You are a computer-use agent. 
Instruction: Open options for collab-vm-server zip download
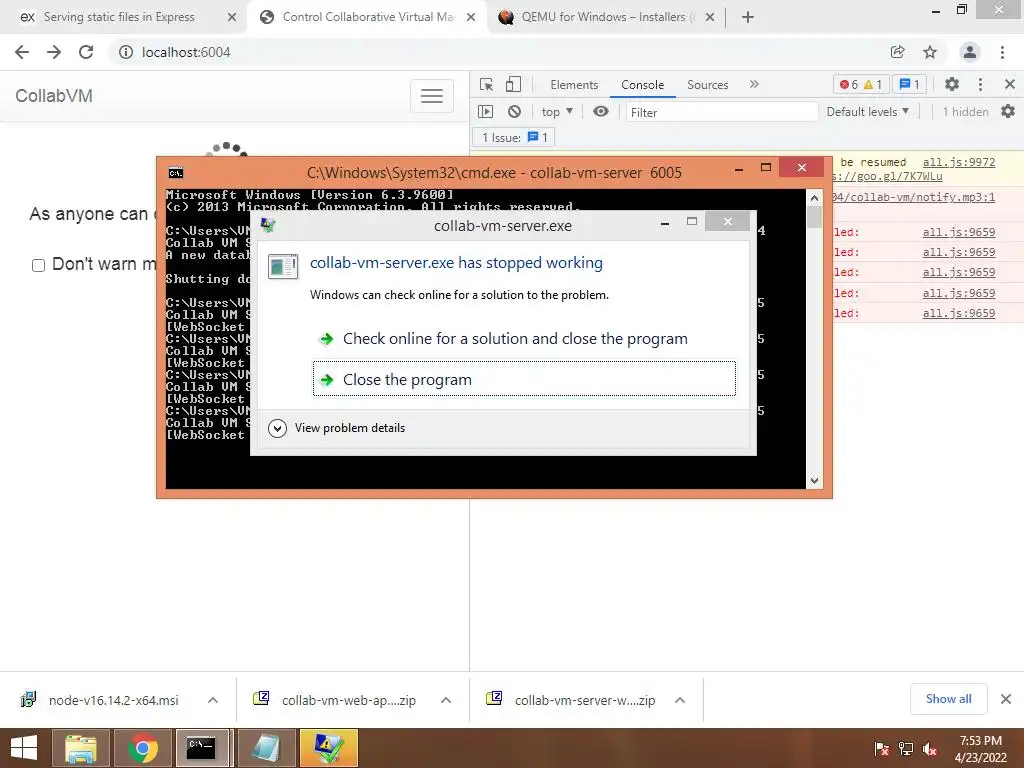[x=680, y=700]
